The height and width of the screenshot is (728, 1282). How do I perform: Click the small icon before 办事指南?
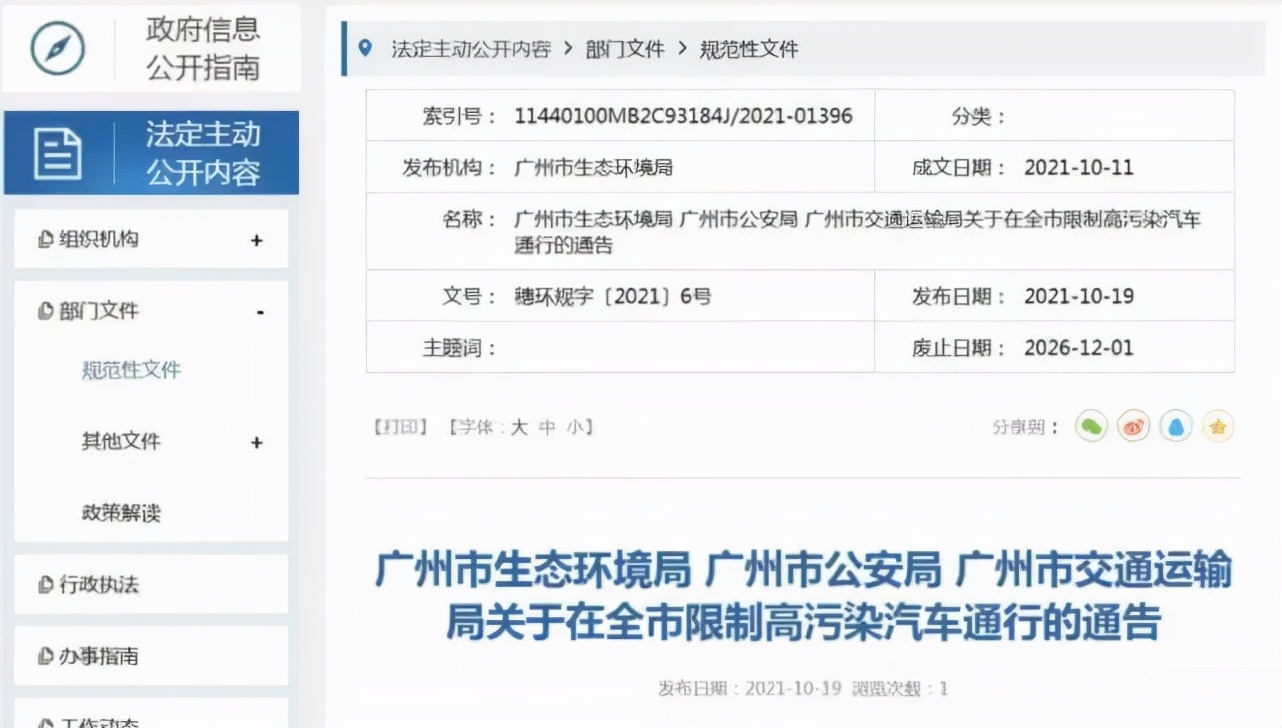(44, 657)
